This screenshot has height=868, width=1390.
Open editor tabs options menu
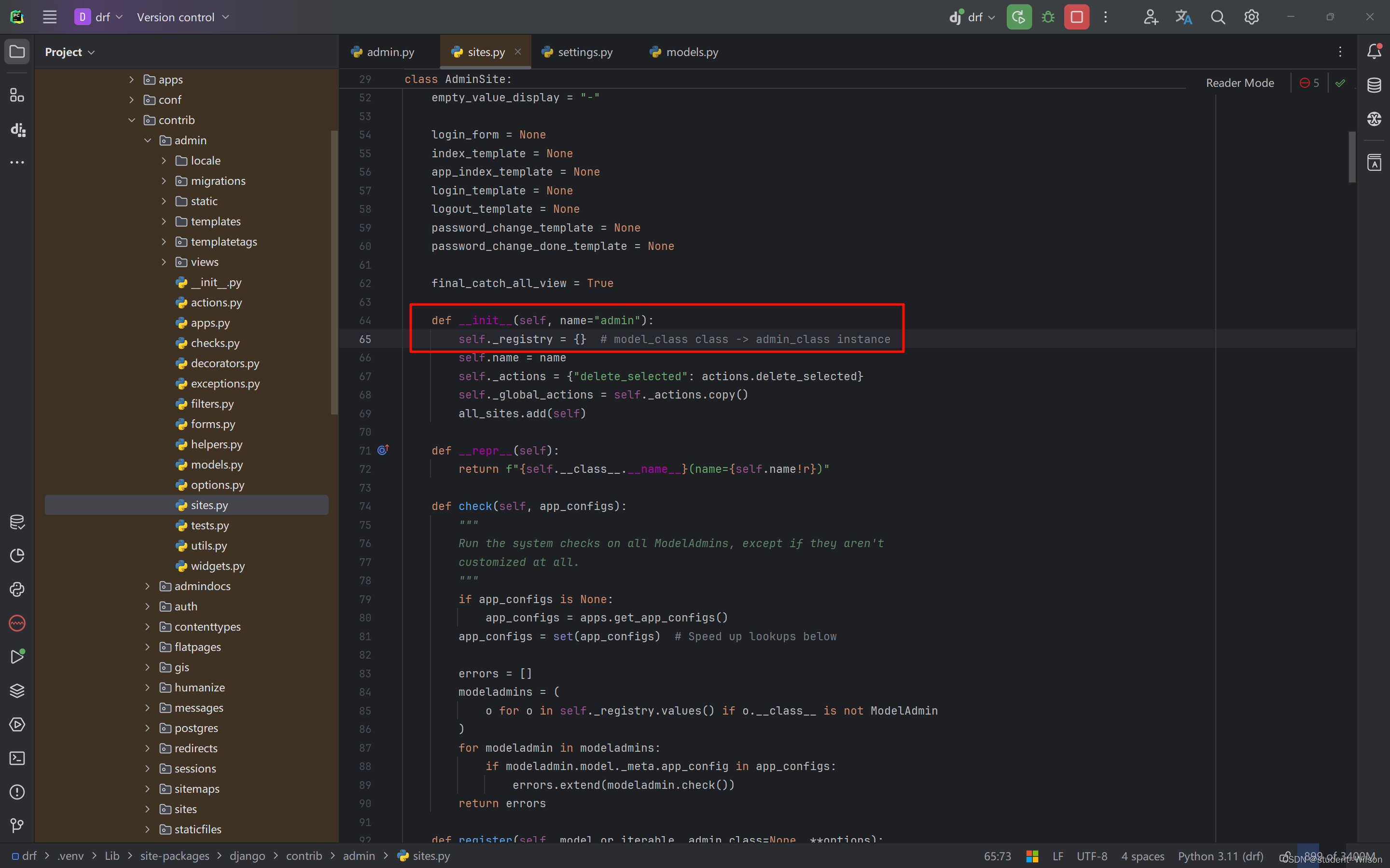(x=1341, y=52)
